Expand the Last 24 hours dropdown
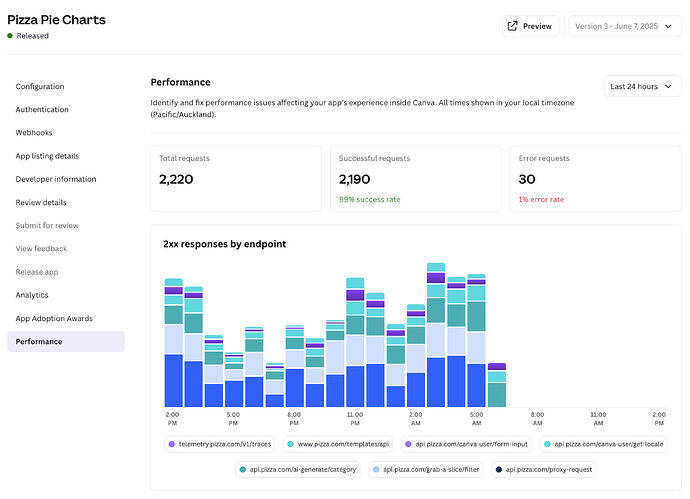The image size is (690, 499). 642,86
